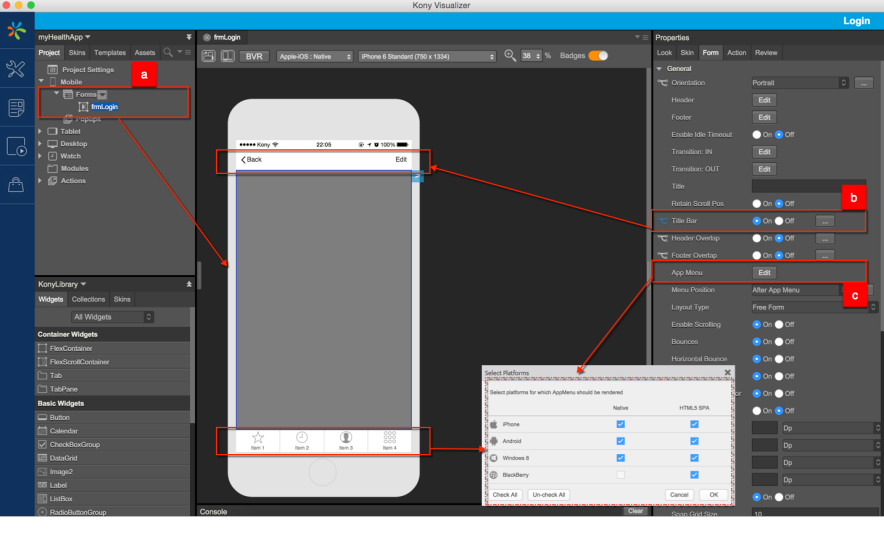Click the Title input field in Properties
The width and height of the screenshot is (884, 539).
[x=807, y=187]
